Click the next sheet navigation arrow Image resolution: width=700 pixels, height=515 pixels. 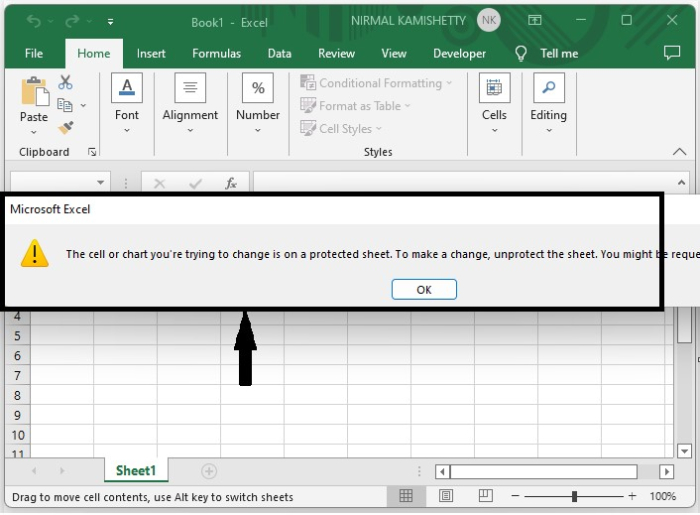tap(62, 471)
